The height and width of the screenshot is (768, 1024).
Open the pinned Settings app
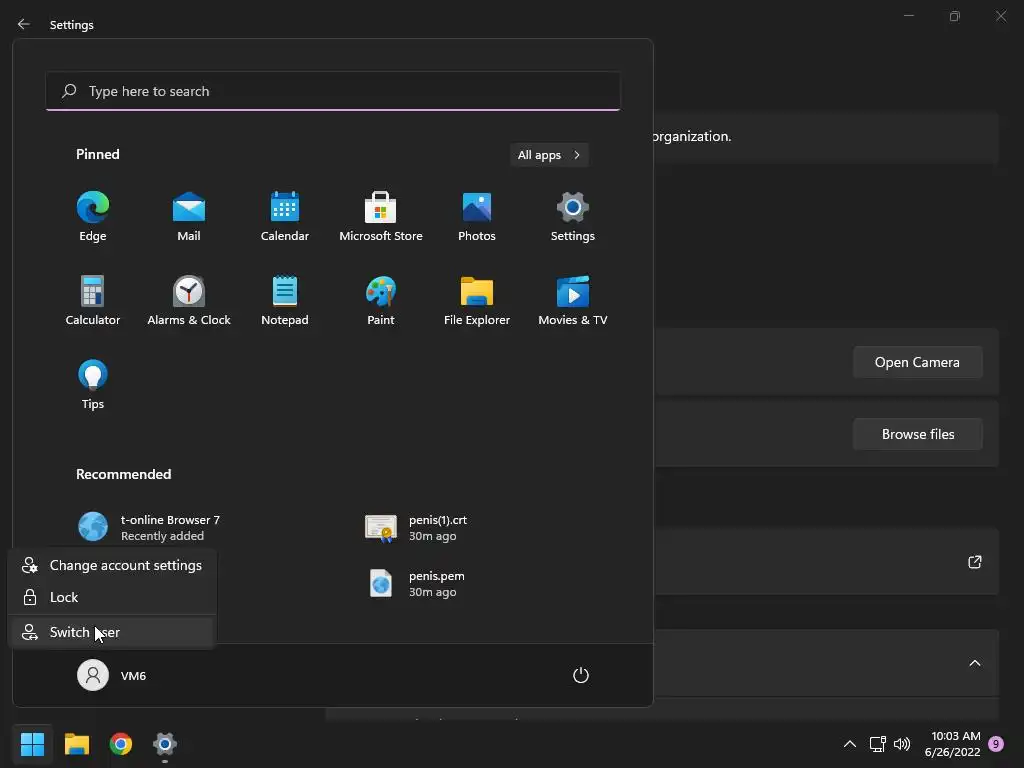point(573,217)
